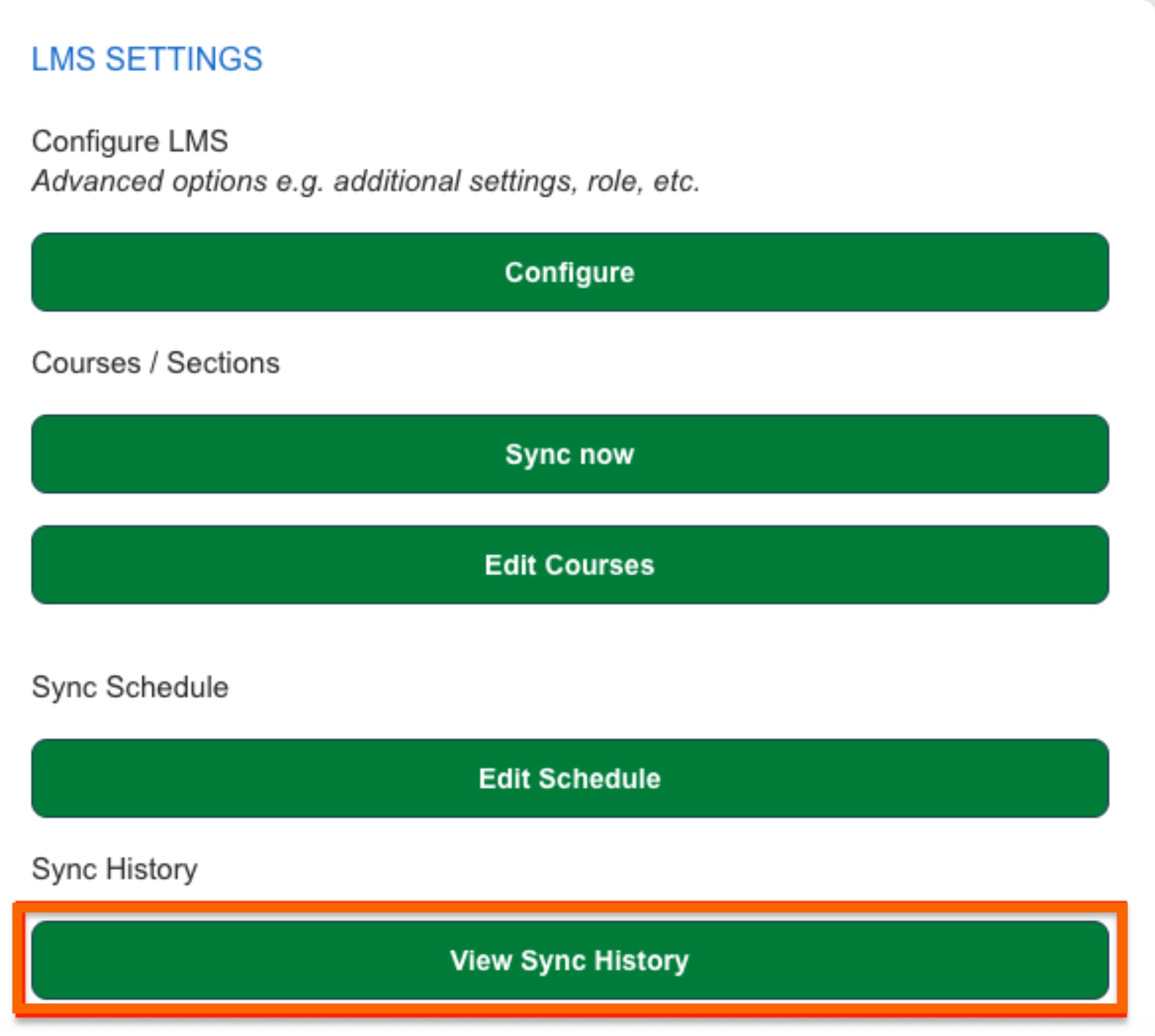Open advanced LMS role settings configuration
This screenshot has width=1155, height=1036.
tap(570, 272)
